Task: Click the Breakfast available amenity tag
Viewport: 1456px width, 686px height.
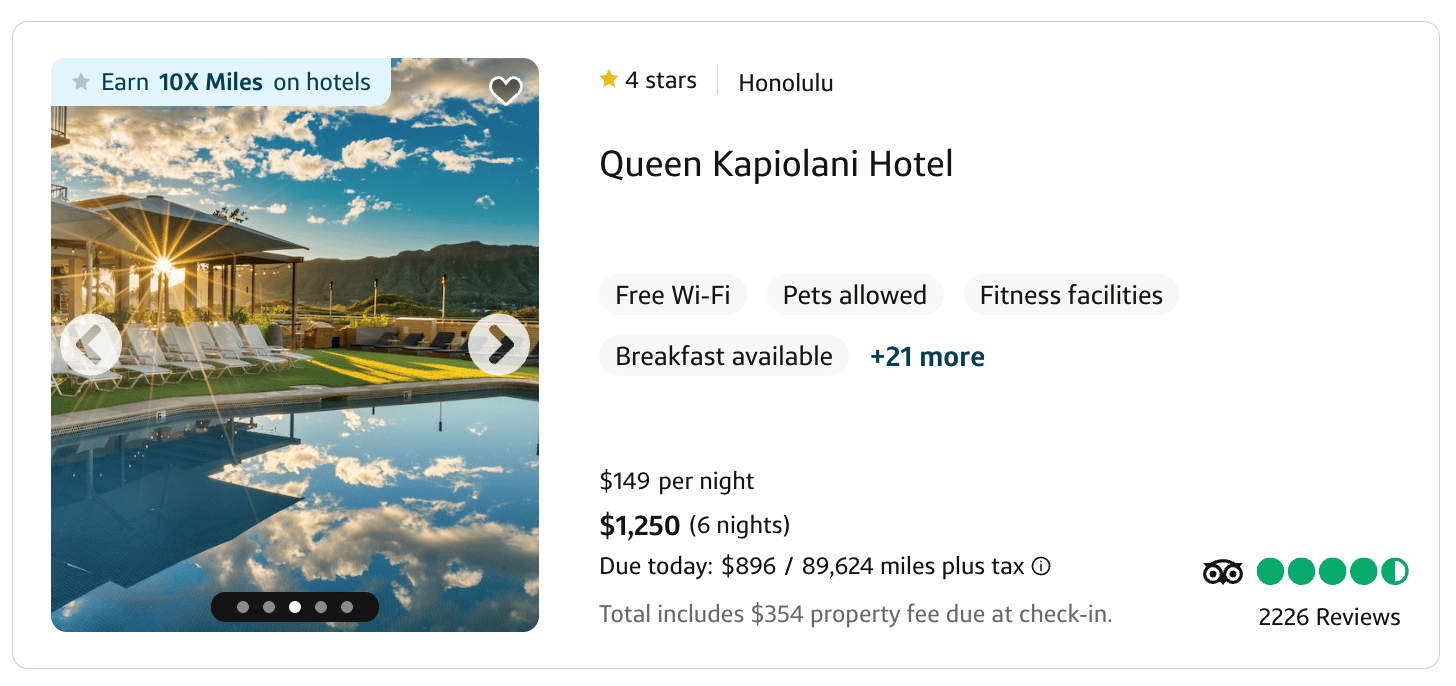Action: [x=724, y=357]
